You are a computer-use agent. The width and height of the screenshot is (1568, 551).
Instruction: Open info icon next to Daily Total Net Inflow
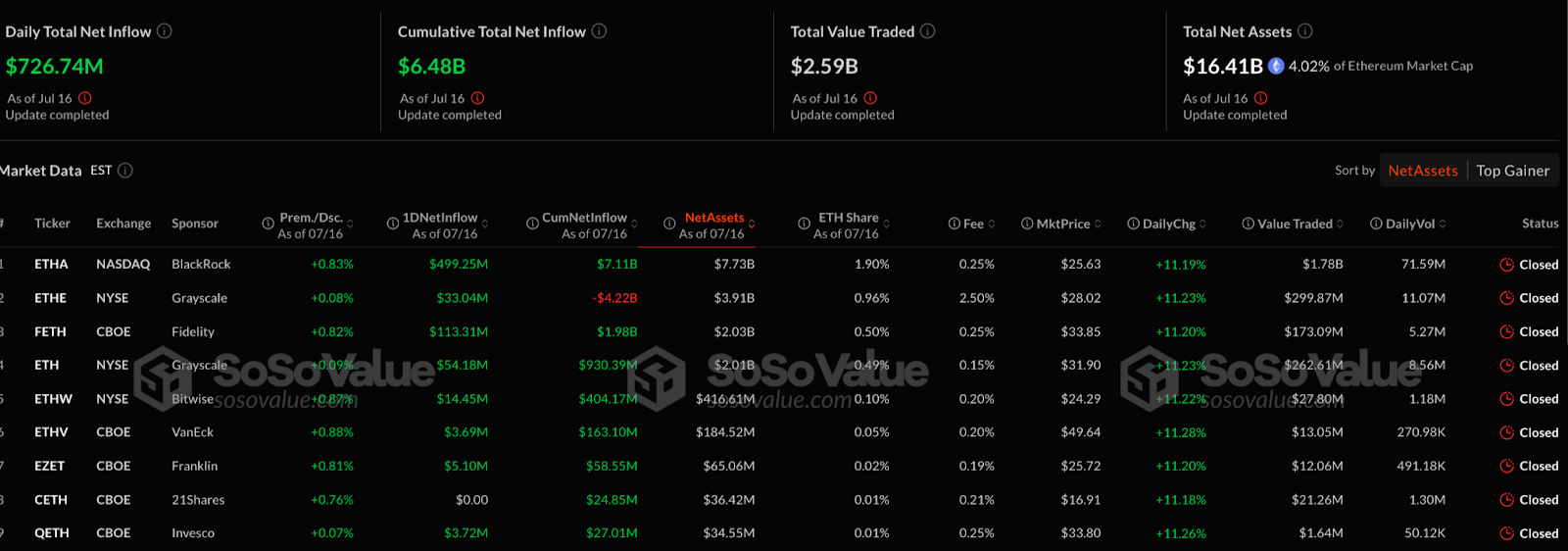coord(165,31)
